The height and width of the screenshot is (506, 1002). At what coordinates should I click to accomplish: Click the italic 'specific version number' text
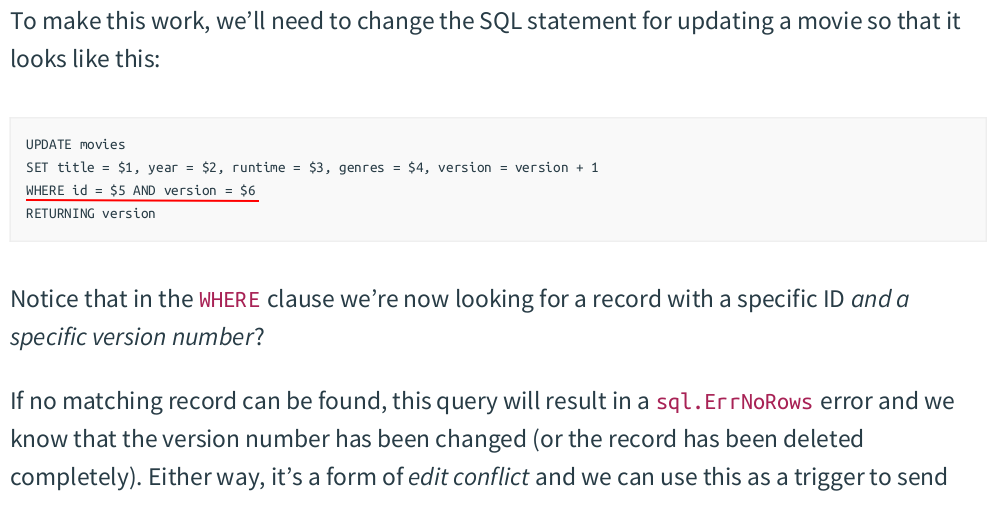tap(132, 337)
